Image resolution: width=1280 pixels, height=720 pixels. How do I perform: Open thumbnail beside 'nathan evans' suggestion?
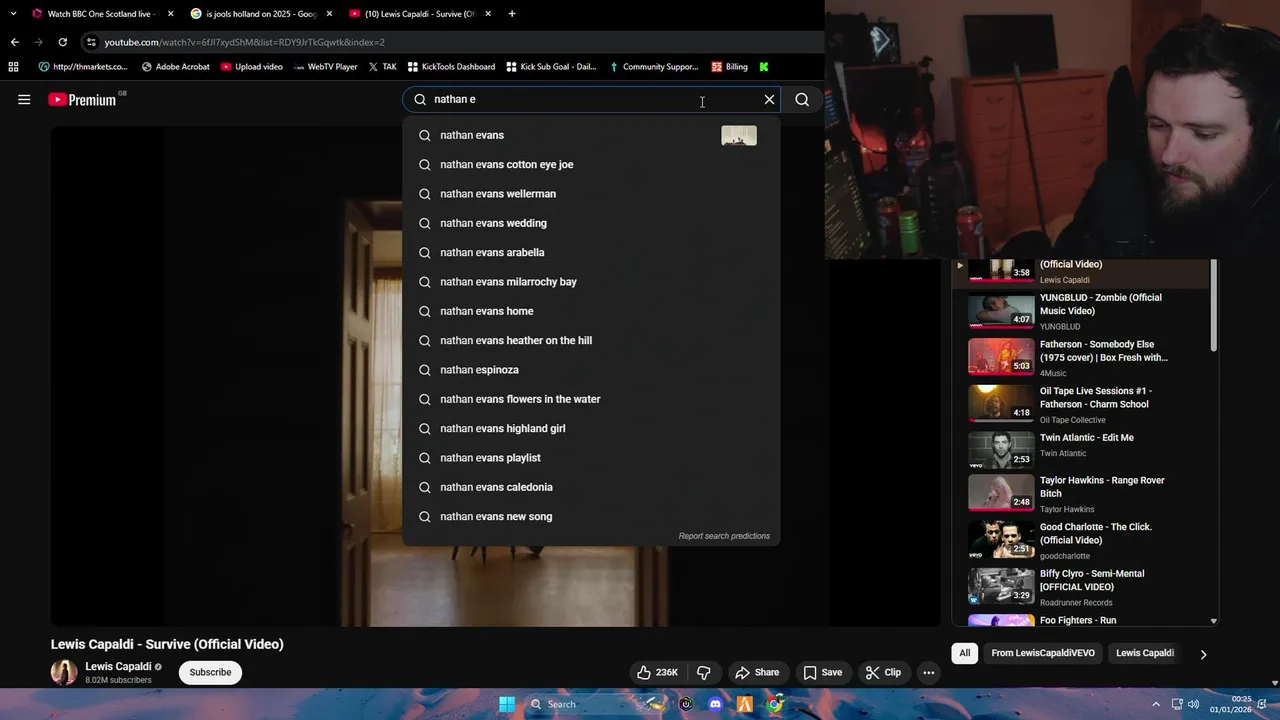(739, 135)
